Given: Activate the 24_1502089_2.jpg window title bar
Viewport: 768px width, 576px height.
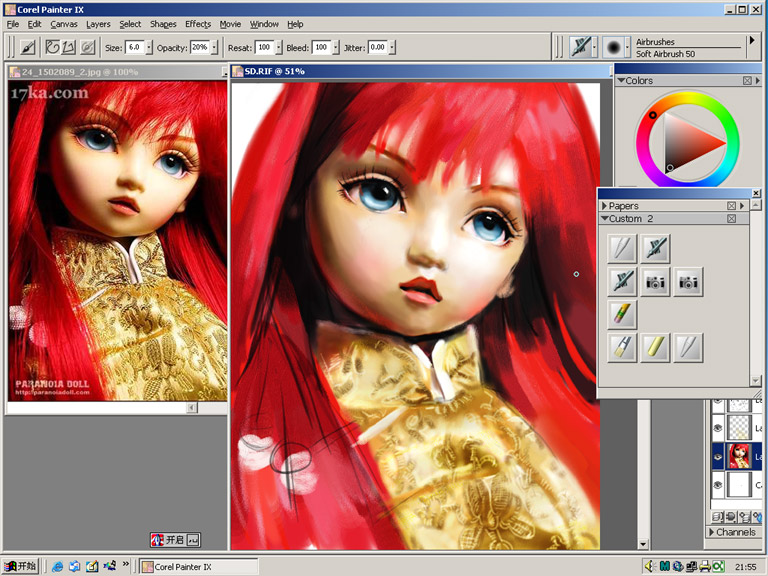Looking at the screenshot, I should pos(116,72).
